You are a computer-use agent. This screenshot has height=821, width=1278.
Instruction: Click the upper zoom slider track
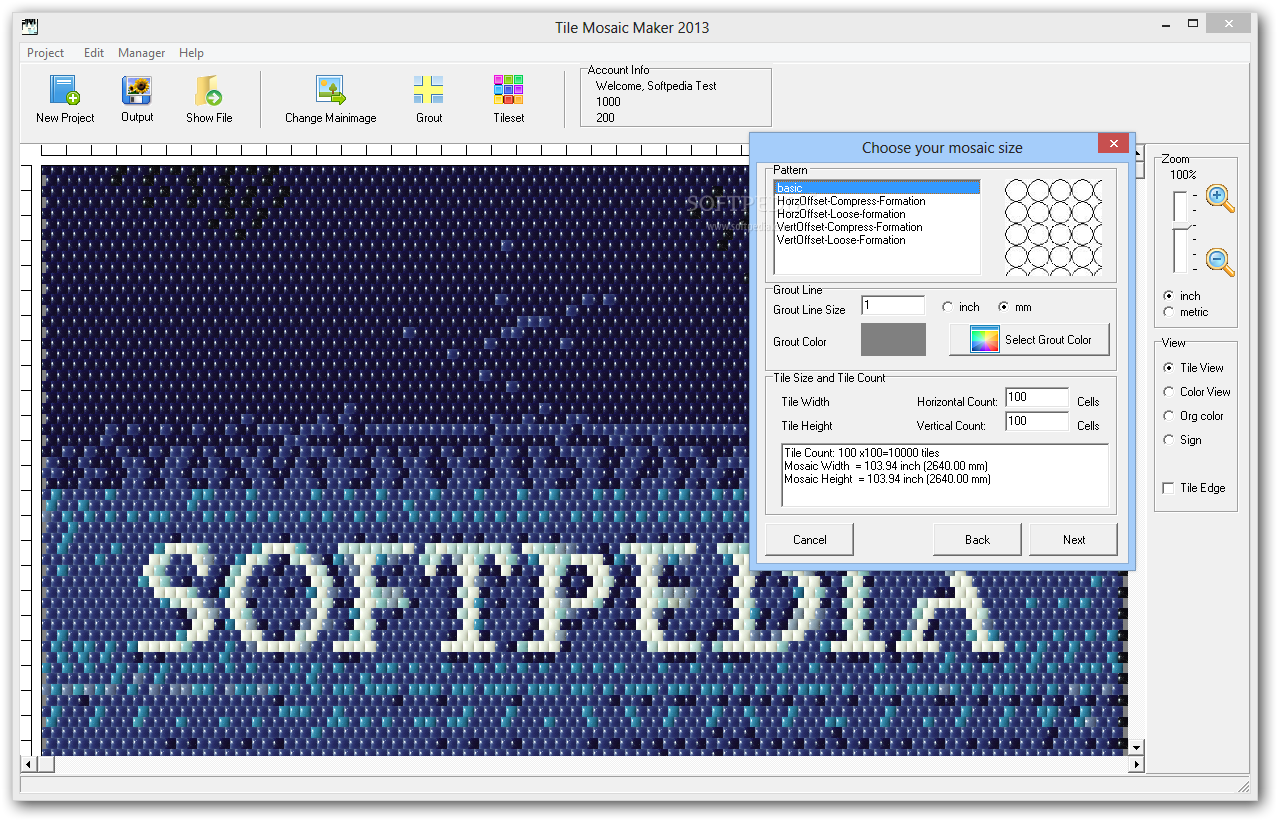pyautogui.click(x=1180, y=205)
